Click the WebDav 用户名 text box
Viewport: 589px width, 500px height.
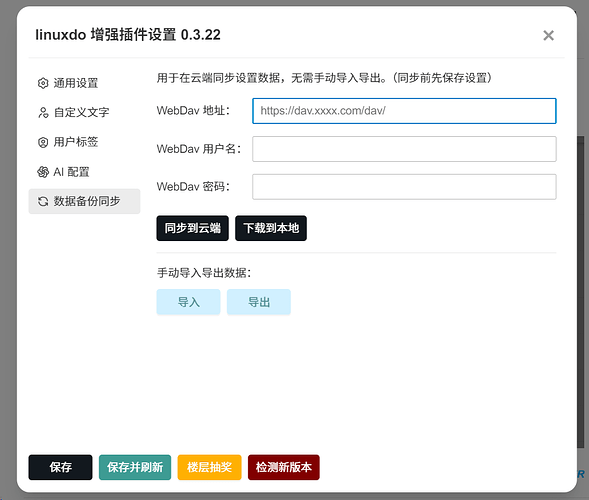pos(404,149)
